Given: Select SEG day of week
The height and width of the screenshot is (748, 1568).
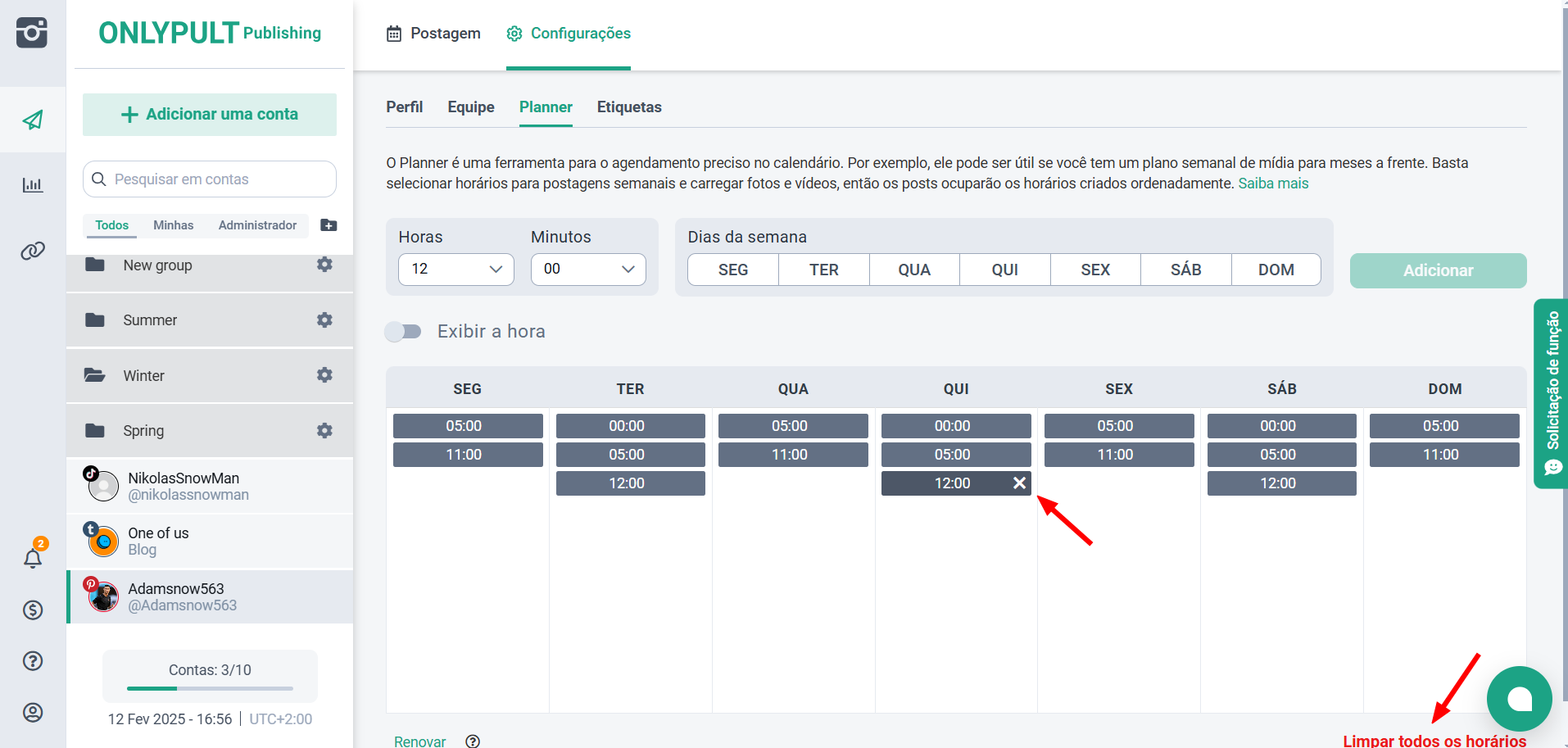Looking at the screenshot, I should pos(732,270).
